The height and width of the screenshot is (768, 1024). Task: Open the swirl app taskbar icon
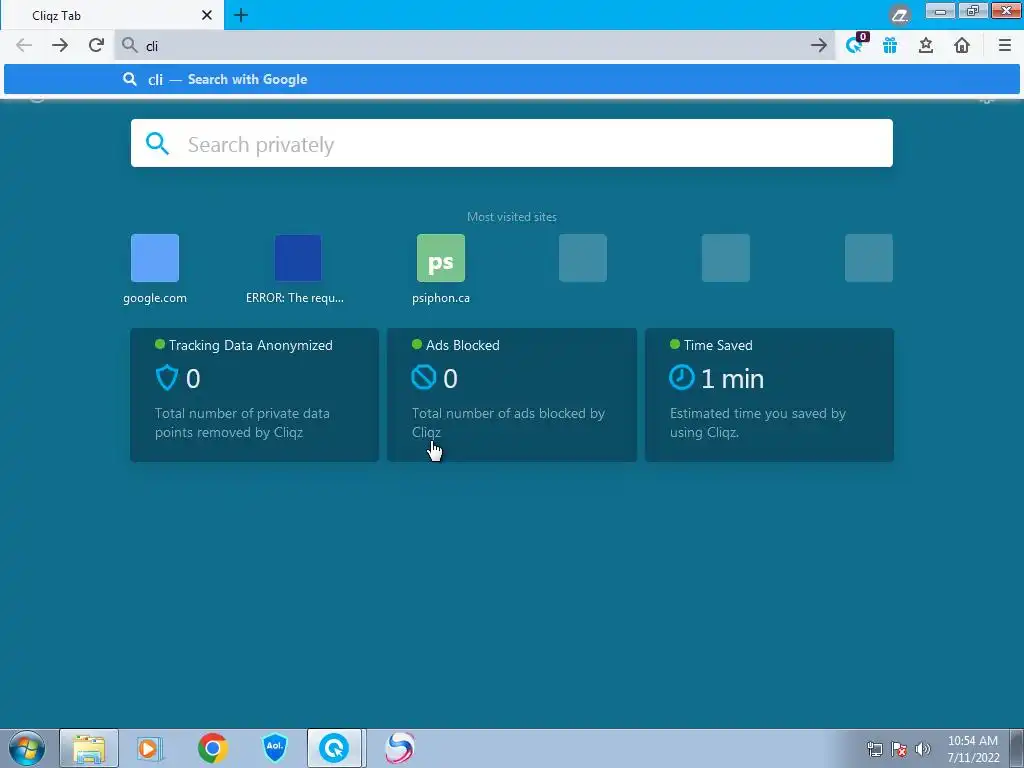click(399, 748)
